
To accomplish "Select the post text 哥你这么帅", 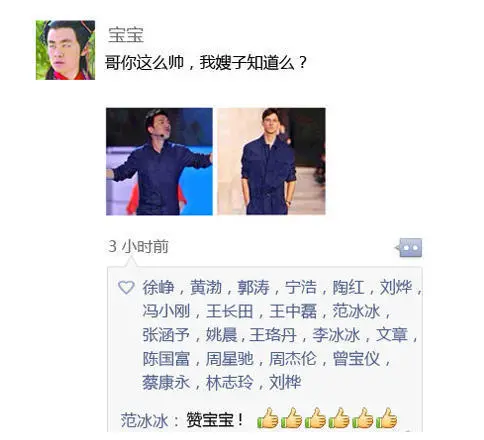I will point(144,63).
